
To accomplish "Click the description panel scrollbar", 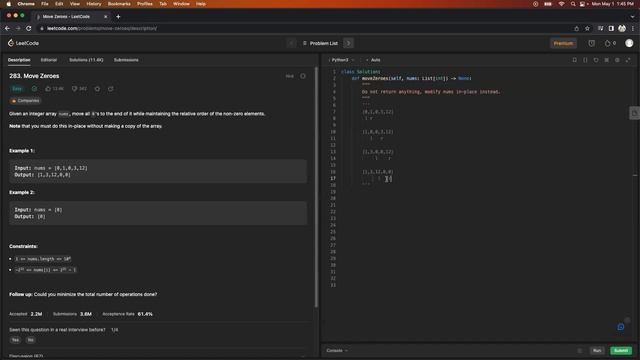I will pos(316,188).
